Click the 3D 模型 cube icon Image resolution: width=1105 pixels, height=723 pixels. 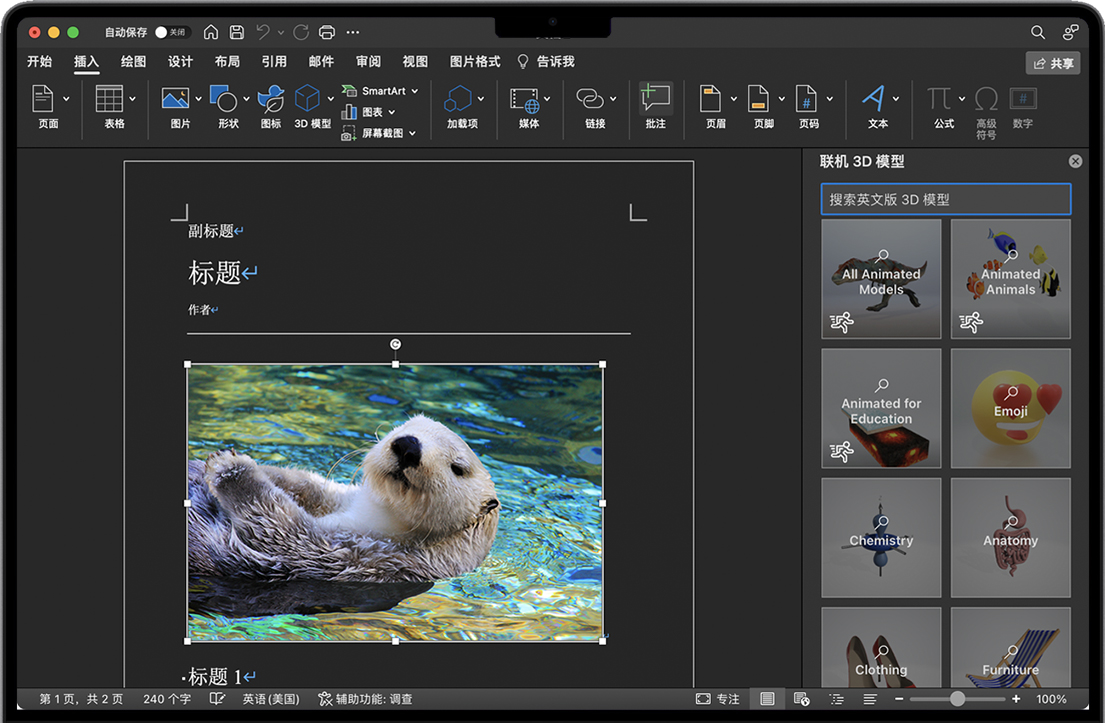pyautogui.click(x=307, y=99)
